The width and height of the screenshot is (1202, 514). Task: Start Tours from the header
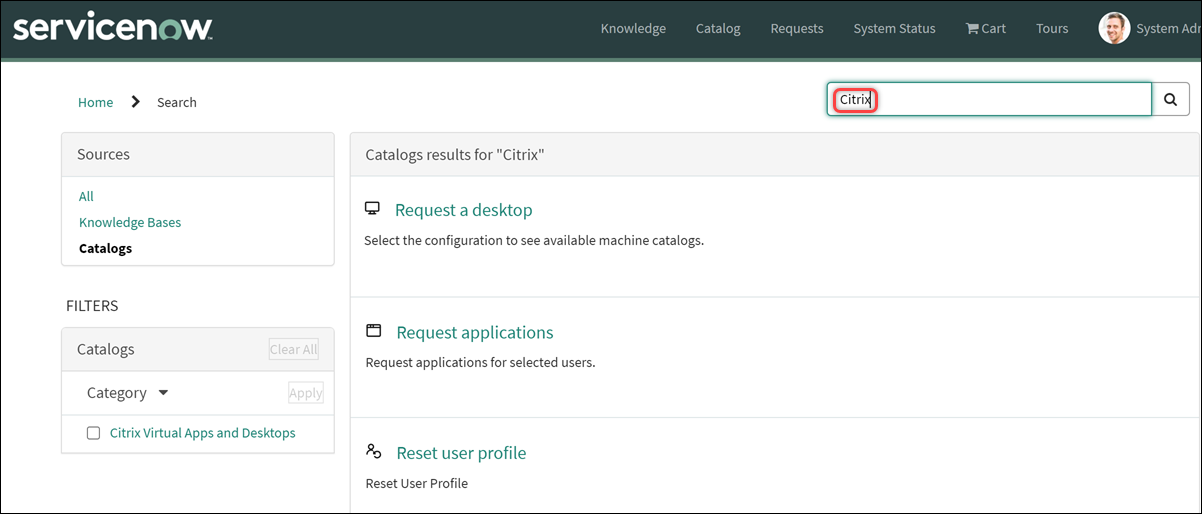[1052, 28]
